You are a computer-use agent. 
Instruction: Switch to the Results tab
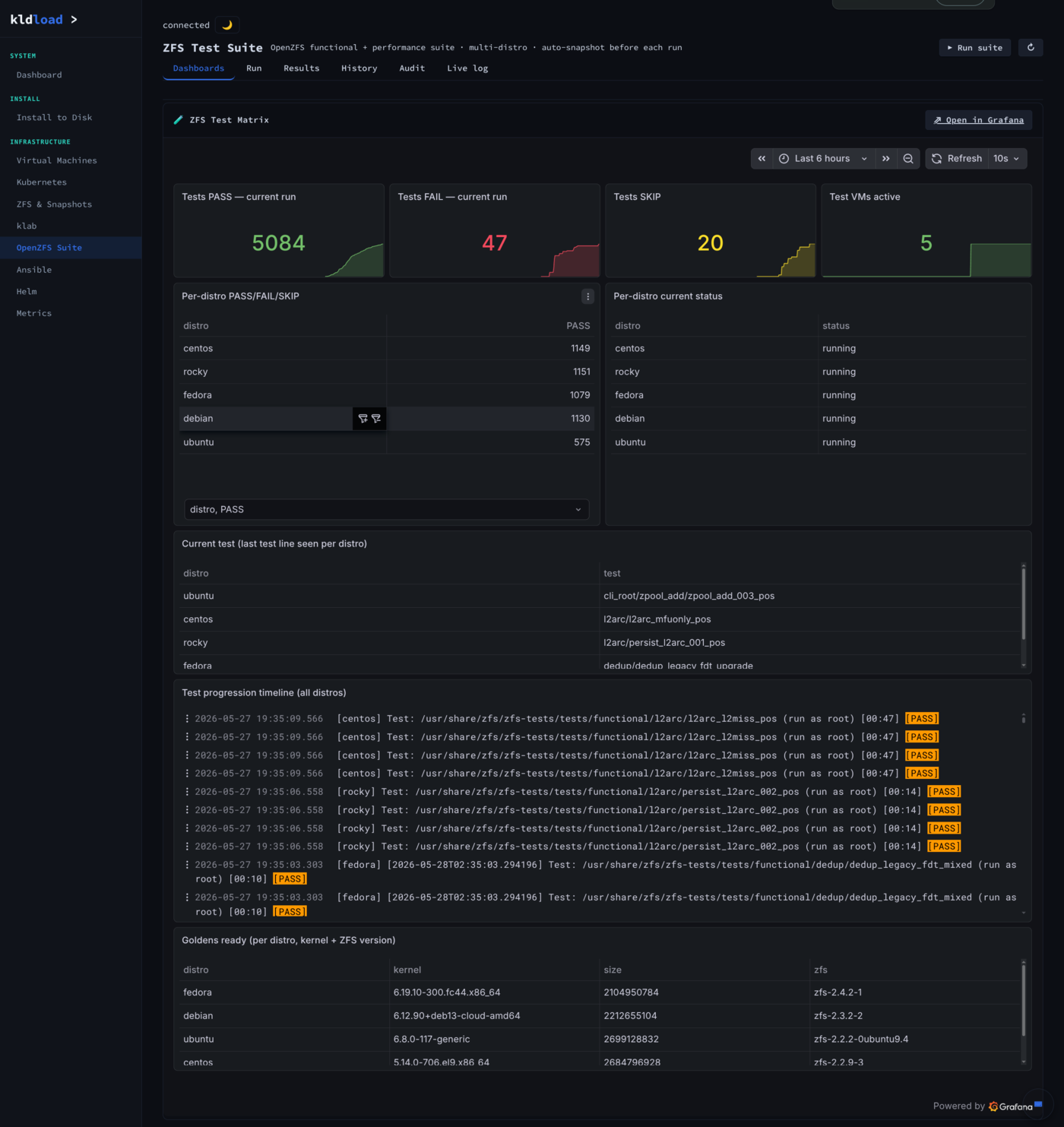click(x=302, y=68)
